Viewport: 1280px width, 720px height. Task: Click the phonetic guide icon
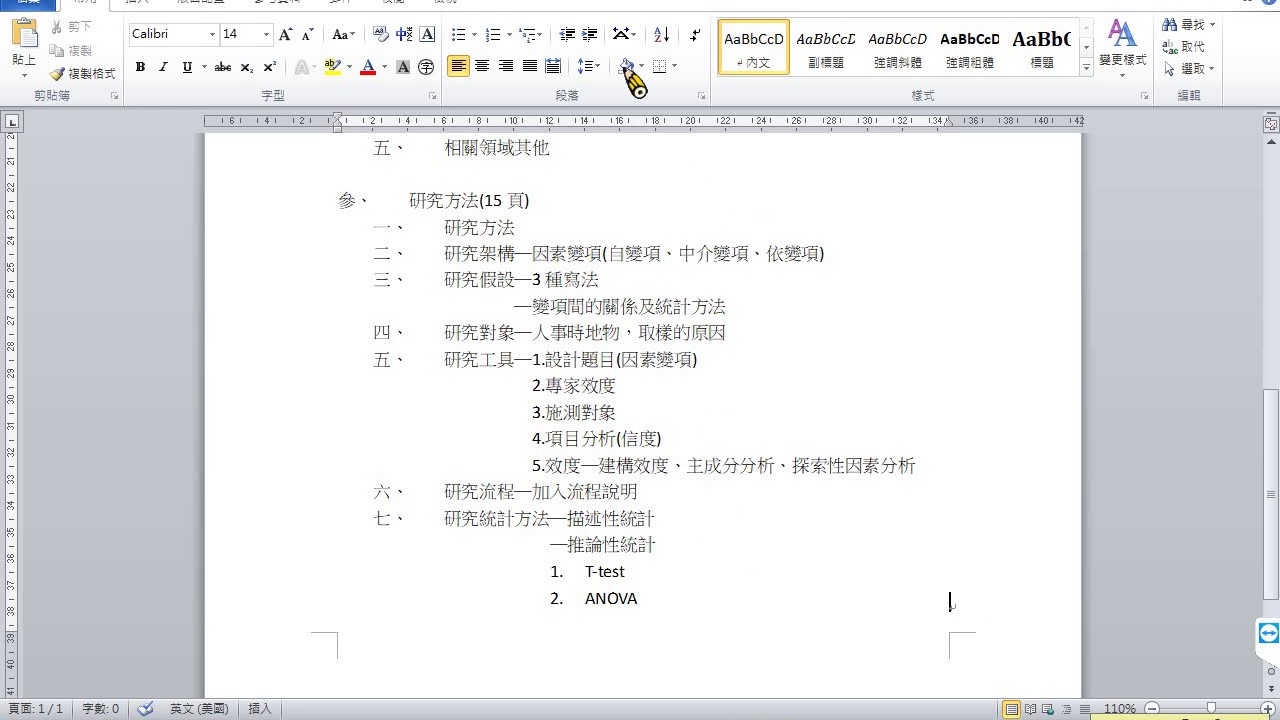pyautogui.click(x=404, y=34)
